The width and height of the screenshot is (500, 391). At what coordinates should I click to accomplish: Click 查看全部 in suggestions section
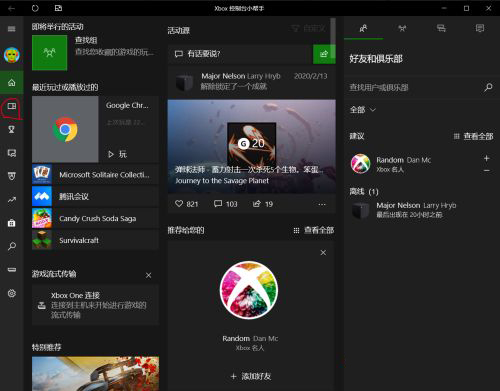[x=473, y=136]
